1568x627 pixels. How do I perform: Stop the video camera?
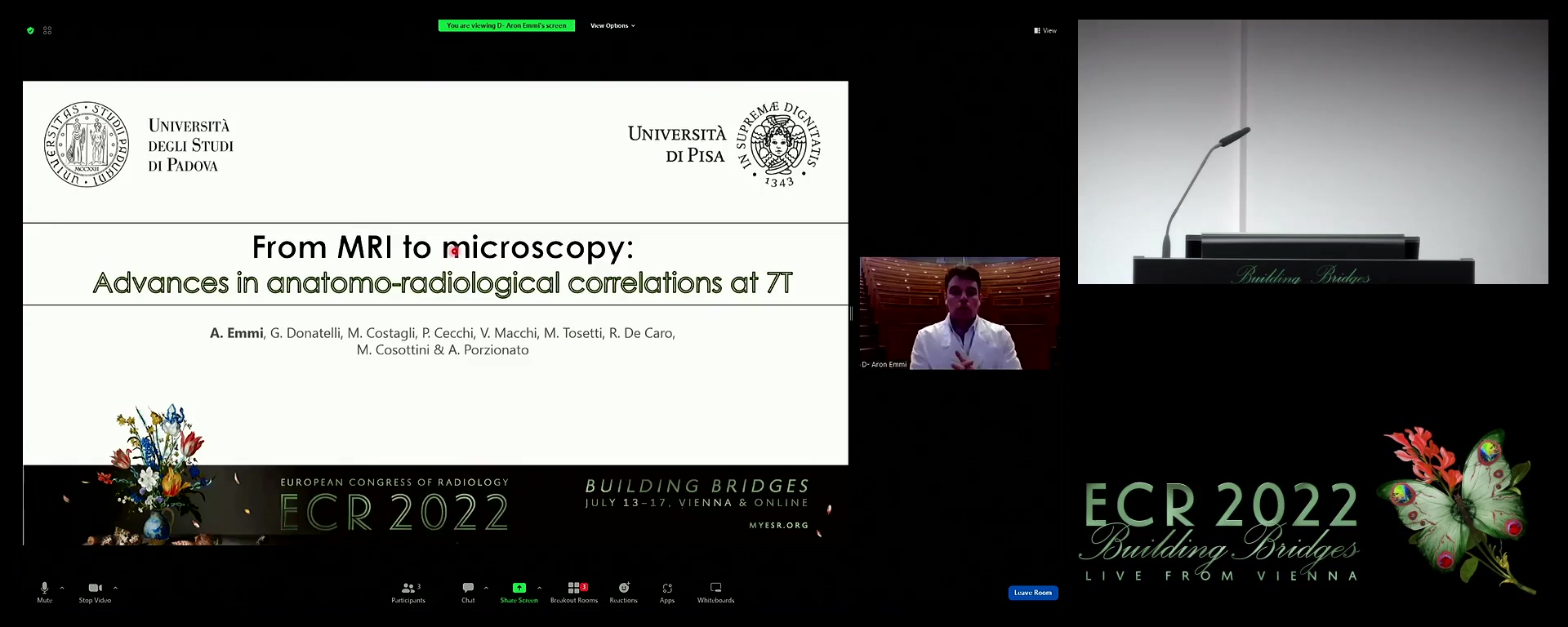pyautogui.click(x=95, y=593)
